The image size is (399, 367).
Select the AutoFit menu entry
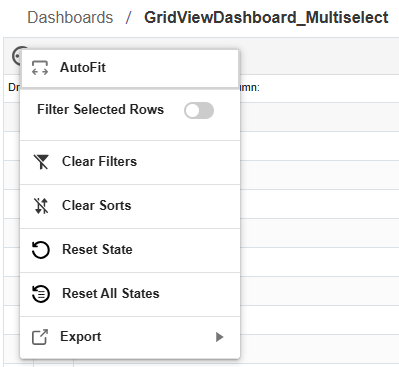(x=130, y=69)
